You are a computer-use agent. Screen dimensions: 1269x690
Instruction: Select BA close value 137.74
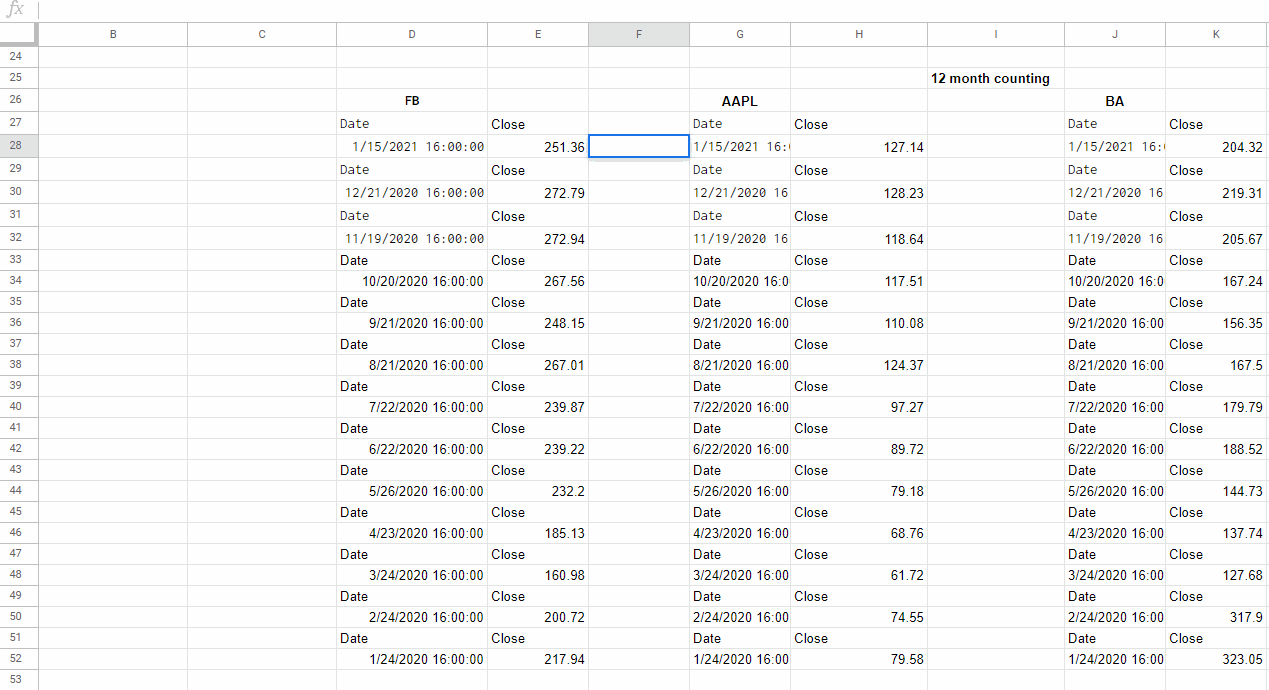(1216, 534)
